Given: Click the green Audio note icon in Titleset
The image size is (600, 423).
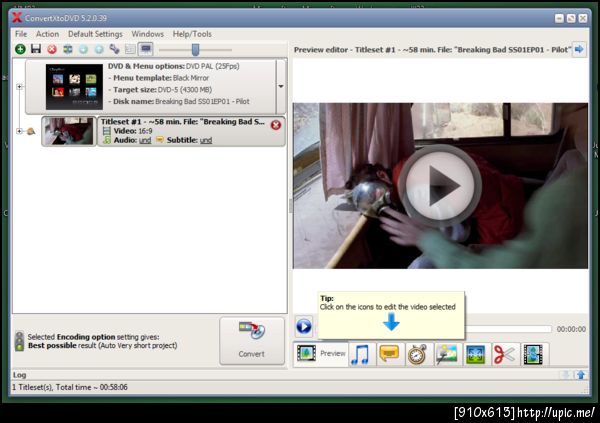Looking at the screenshot, I should click(x=107, y=140).
